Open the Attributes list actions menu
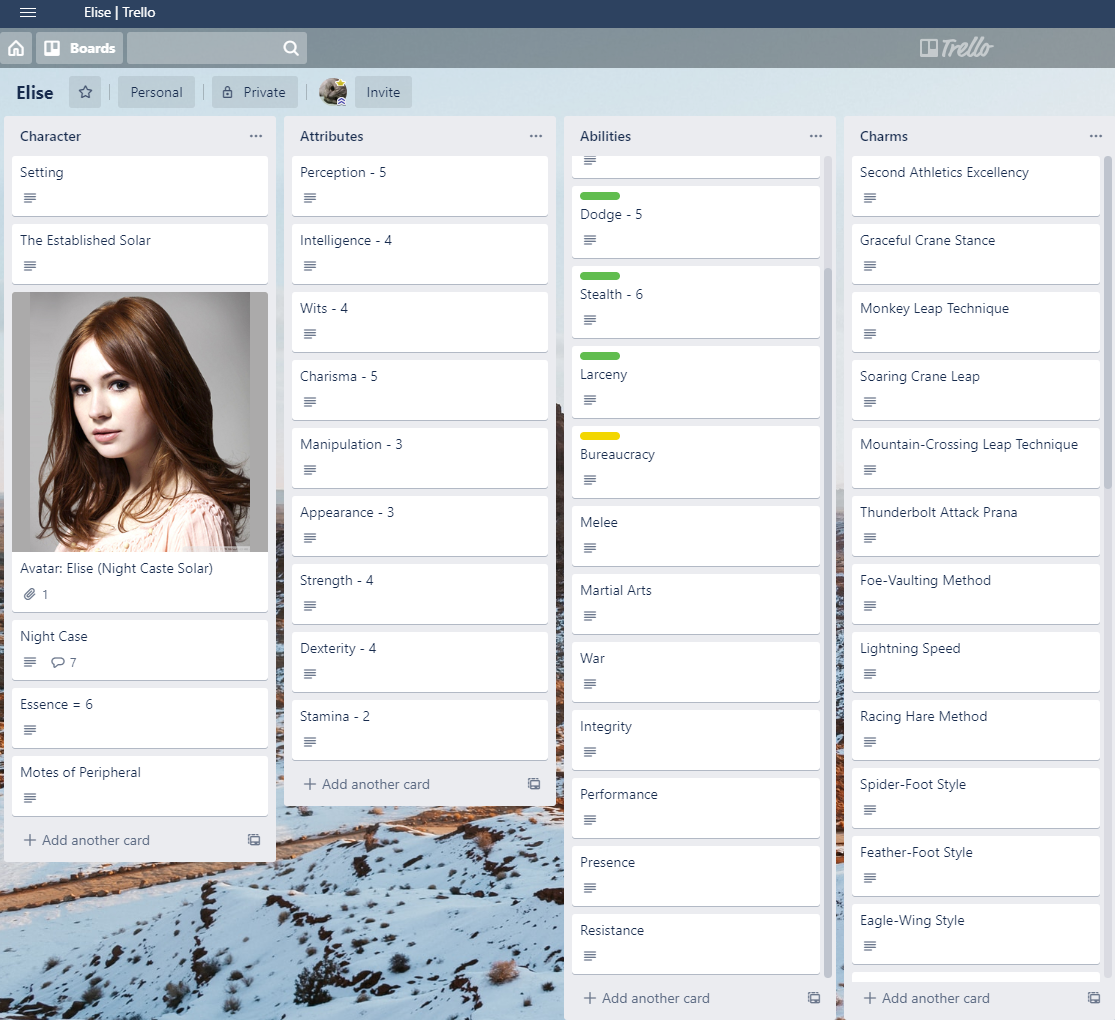 tap(536, 135)
